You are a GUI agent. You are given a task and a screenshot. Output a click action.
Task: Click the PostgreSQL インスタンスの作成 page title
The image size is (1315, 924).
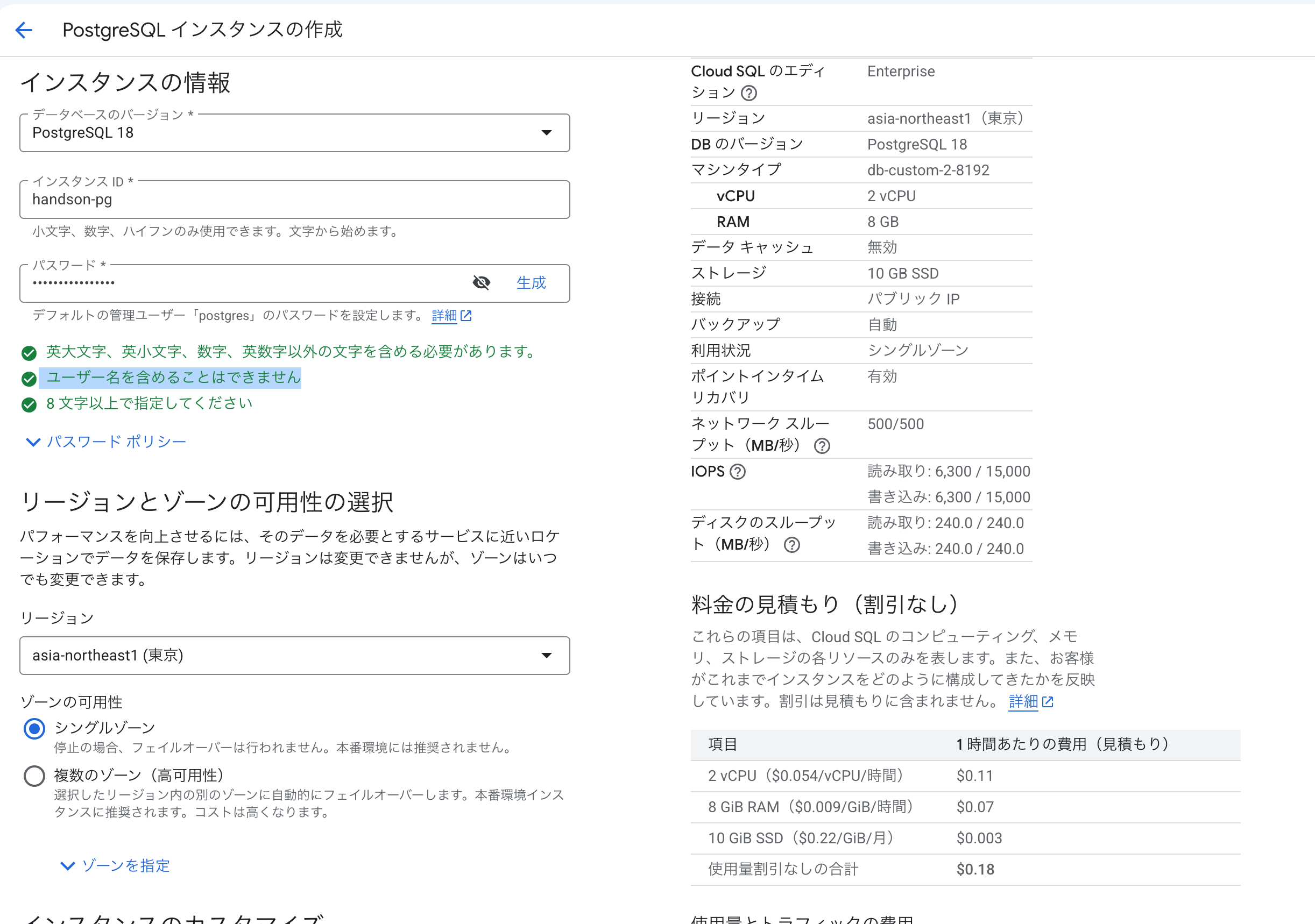tap(202, 30)
